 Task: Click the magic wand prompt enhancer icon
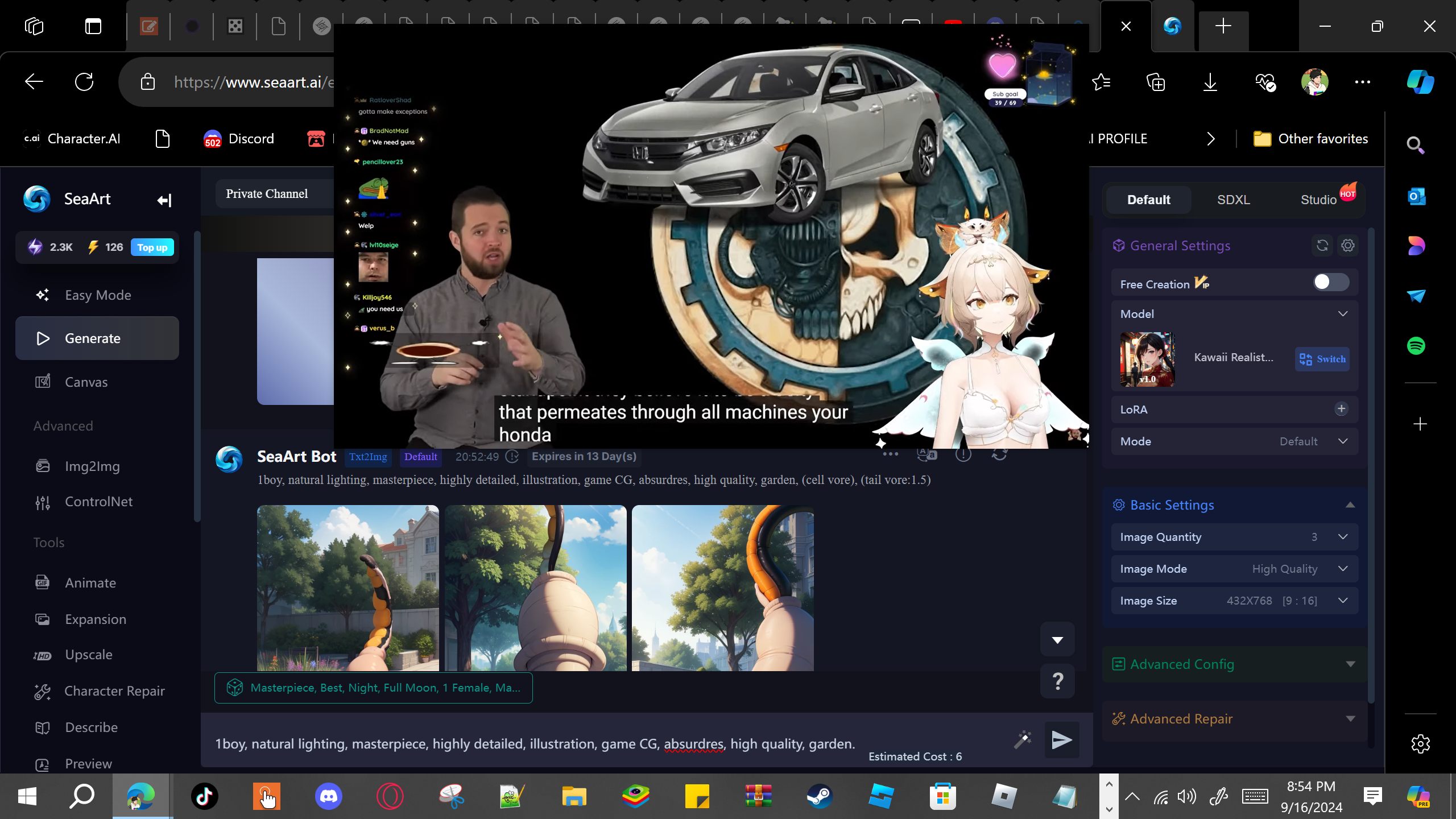tap(1023, 739)
